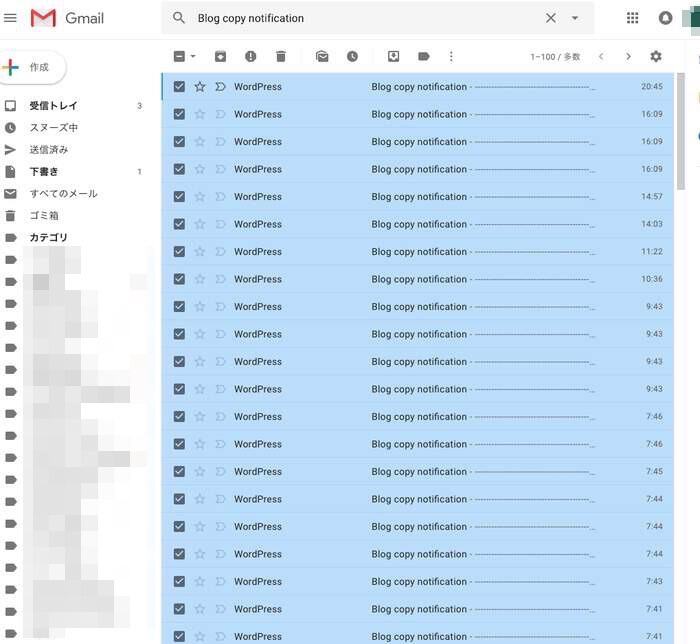This screenshot has height=644, width=700.
Task: Open the main menu hamburger icon
Action: tap(10, 18)
